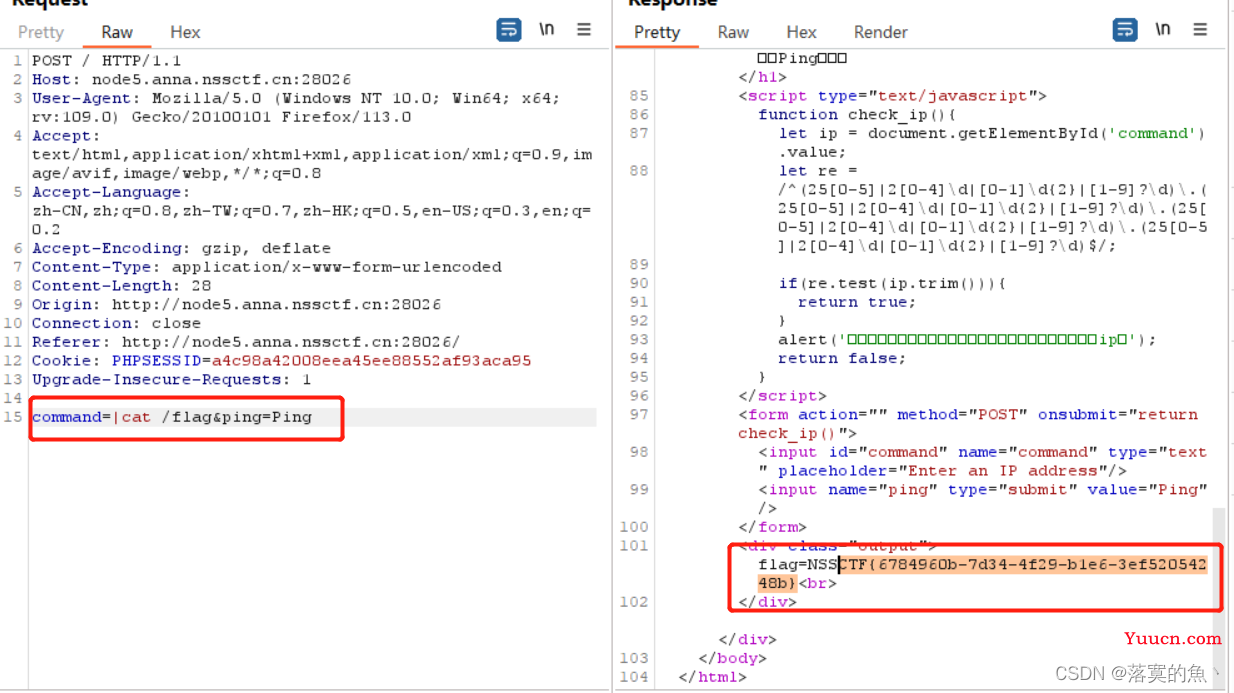
Task: Click the 'Upgrade-Insecure-Requests: 1' header line
Action: coord(171,380)
